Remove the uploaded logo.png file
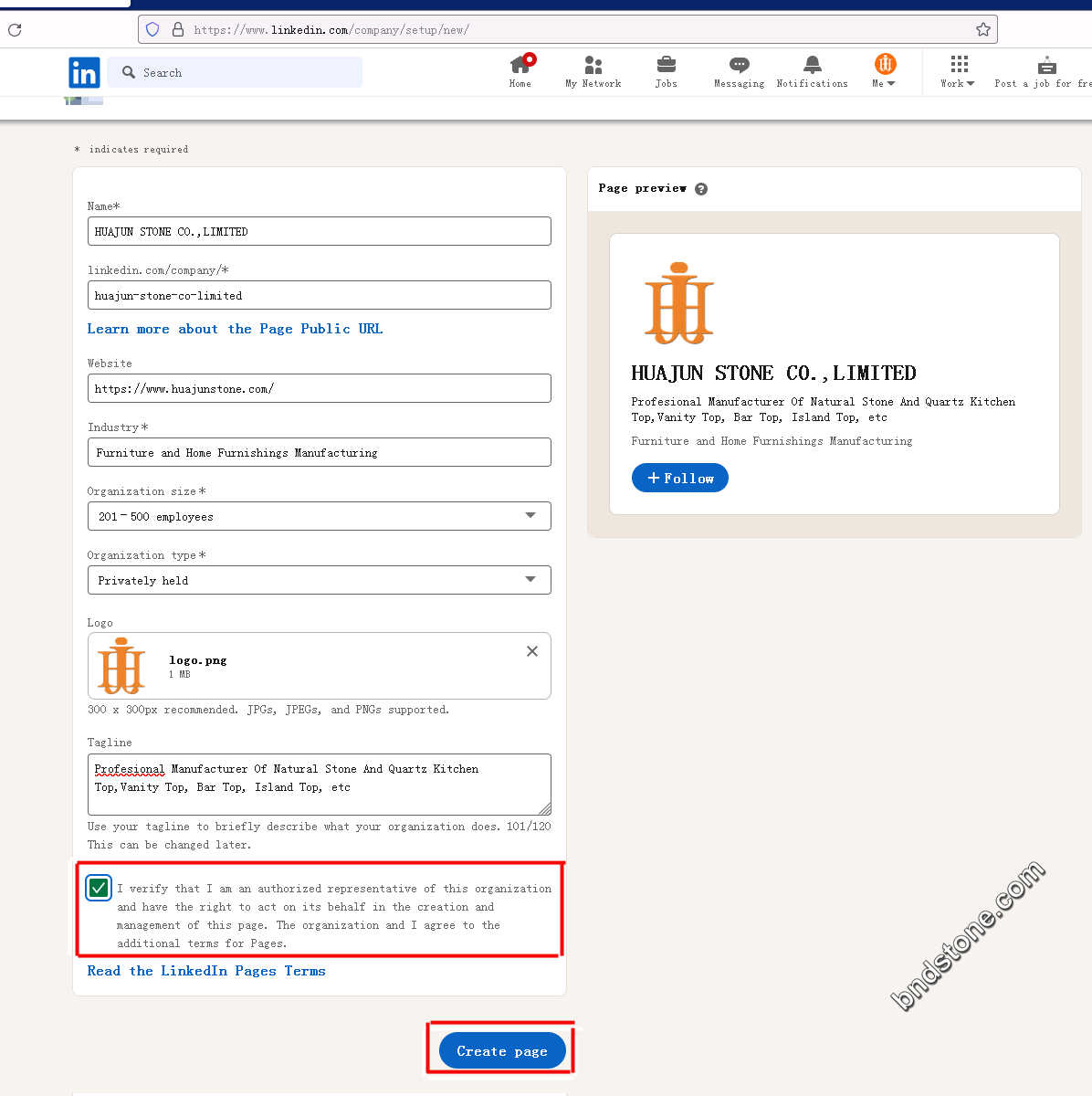 (532, 651)
